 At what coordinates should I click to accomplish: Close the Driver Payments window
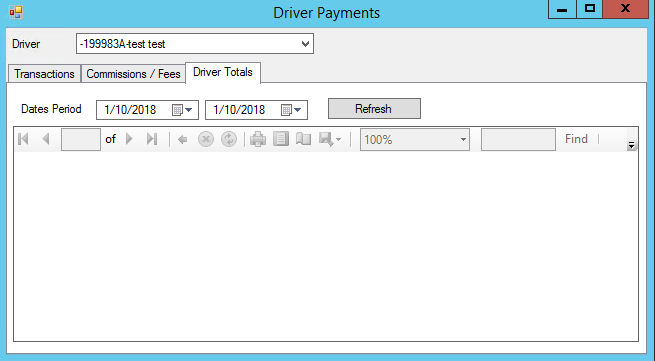[625, 9]
